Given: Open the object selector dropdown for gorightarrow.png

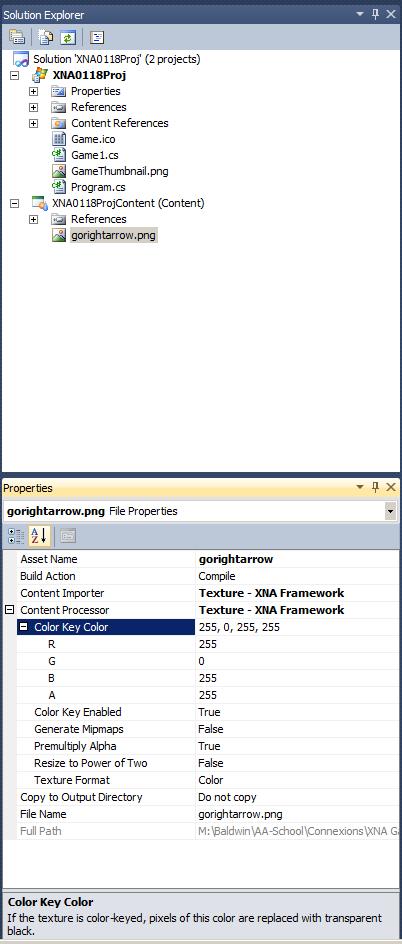Looking at the screenshot, I should click(x=391, y=512).
